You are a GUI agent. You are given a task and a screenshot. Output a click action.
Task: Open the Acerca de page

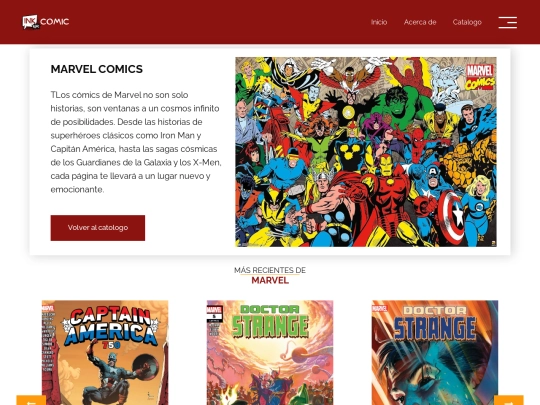tap(420, 22)
